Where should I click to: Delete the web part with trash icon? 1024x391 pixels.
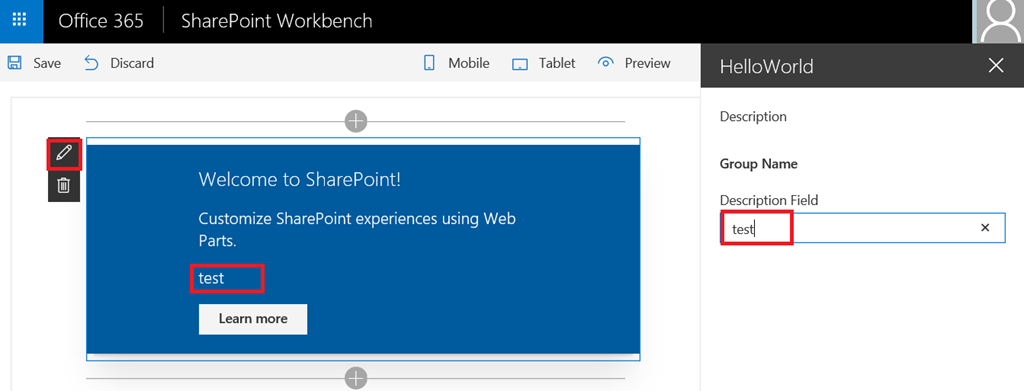(x=63, y=186)
